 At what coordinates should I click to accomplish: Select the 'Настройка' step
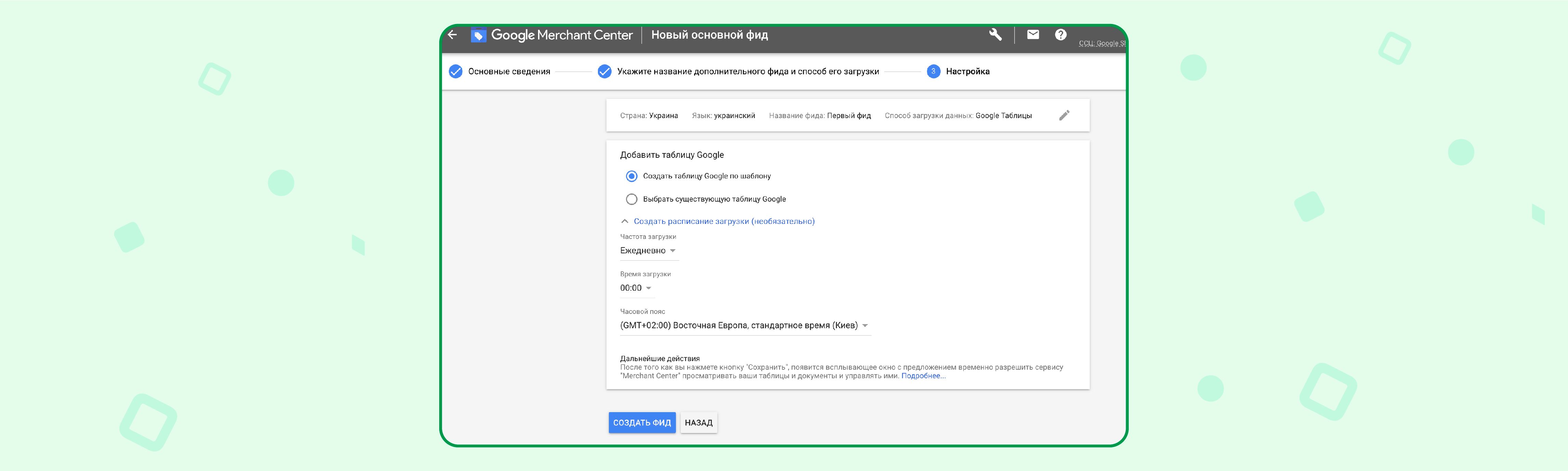pos(959,71)
